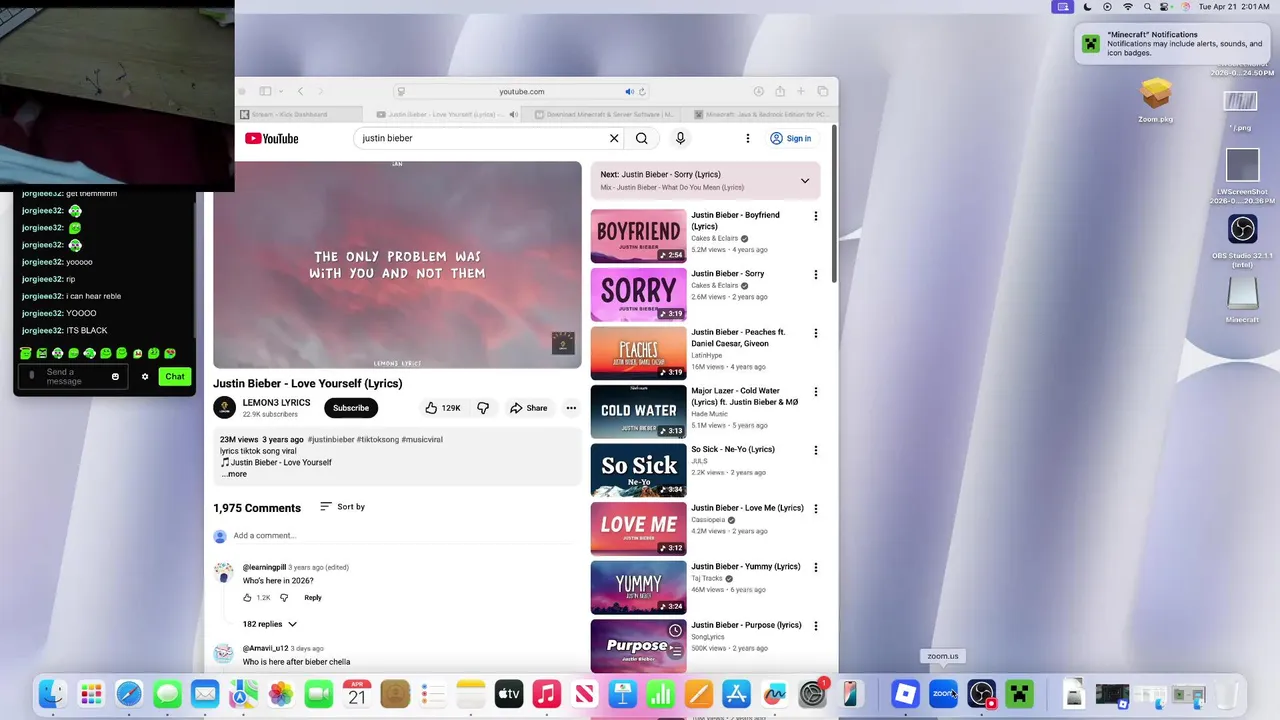
Task: Open #tiktoksong hashtag link
Action: pos(378,440)
